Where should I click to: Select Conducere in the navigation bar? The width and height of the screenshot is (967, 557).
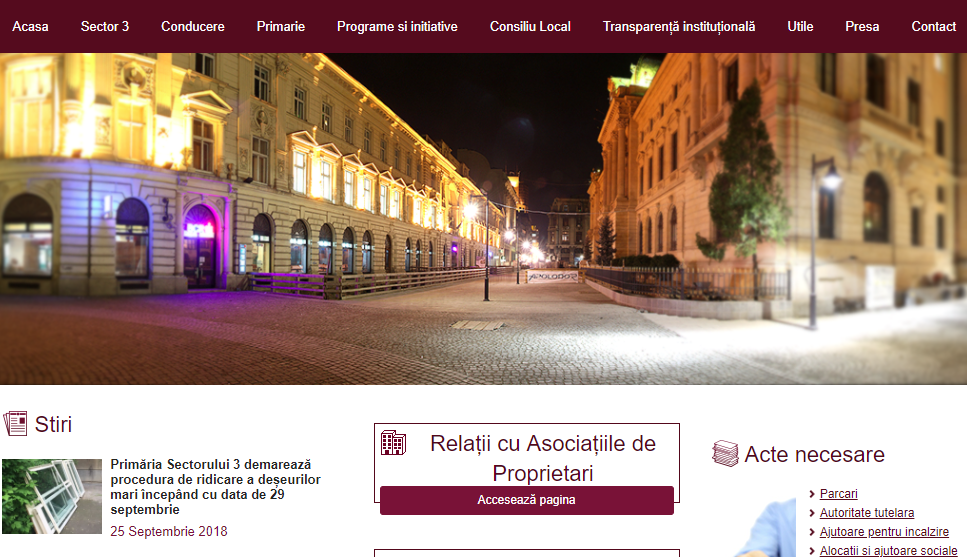(x=192, y=26)
